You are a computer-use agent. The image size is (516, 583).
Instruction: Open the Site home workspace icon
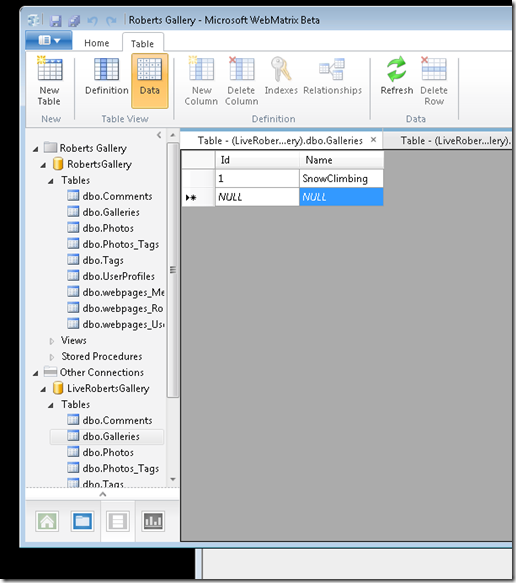click(47, 521)
